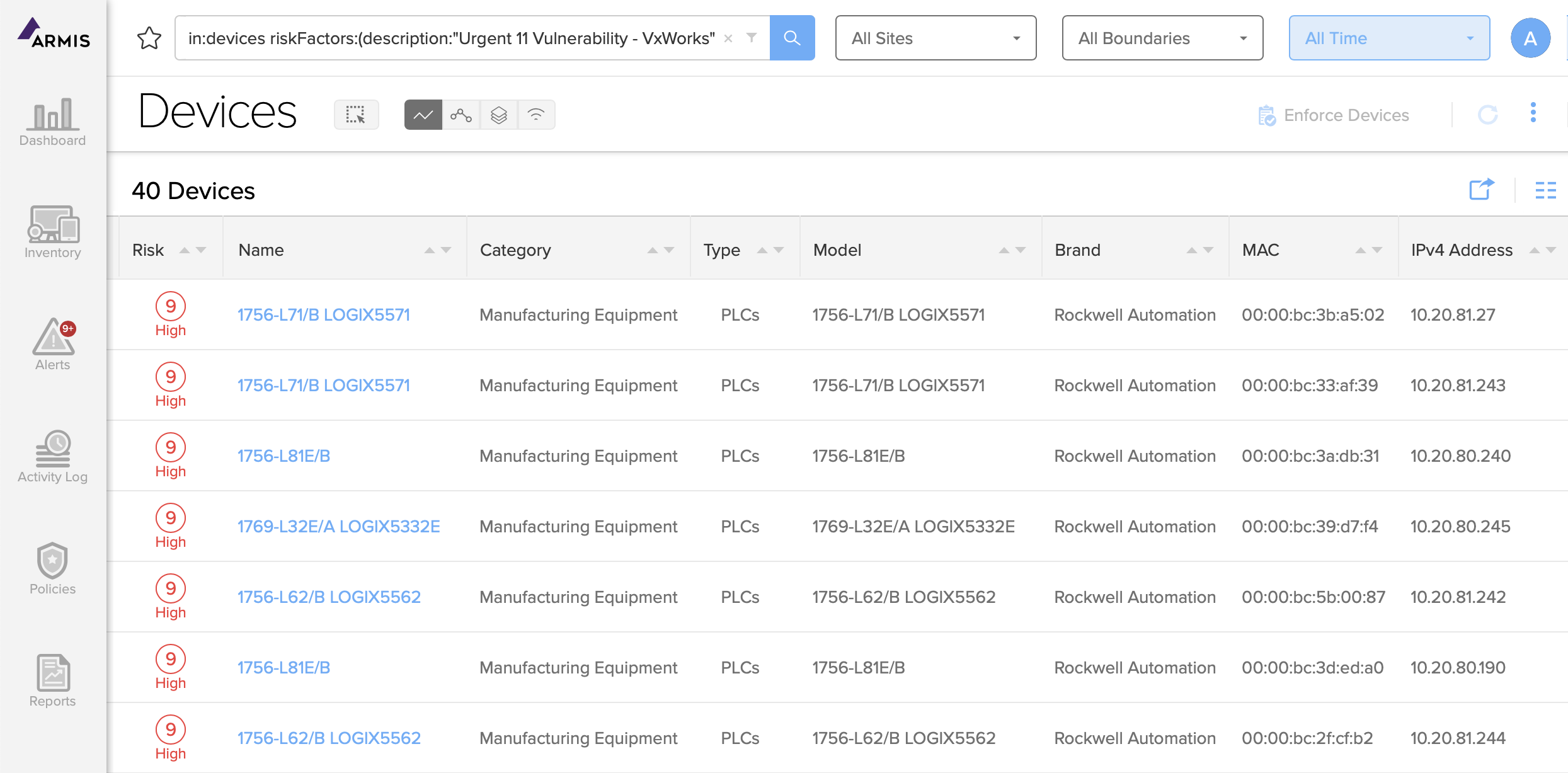Open the All Time dropdown
The width and height of the screenshot is (1568, 773).
point(1389,38)
